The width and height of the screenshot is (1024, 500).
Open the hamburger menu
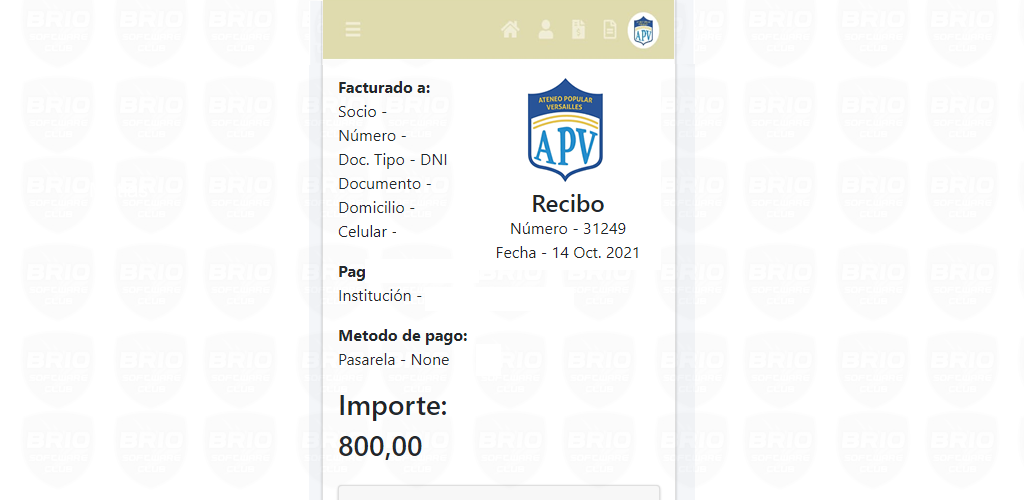(x=353, y=29)
